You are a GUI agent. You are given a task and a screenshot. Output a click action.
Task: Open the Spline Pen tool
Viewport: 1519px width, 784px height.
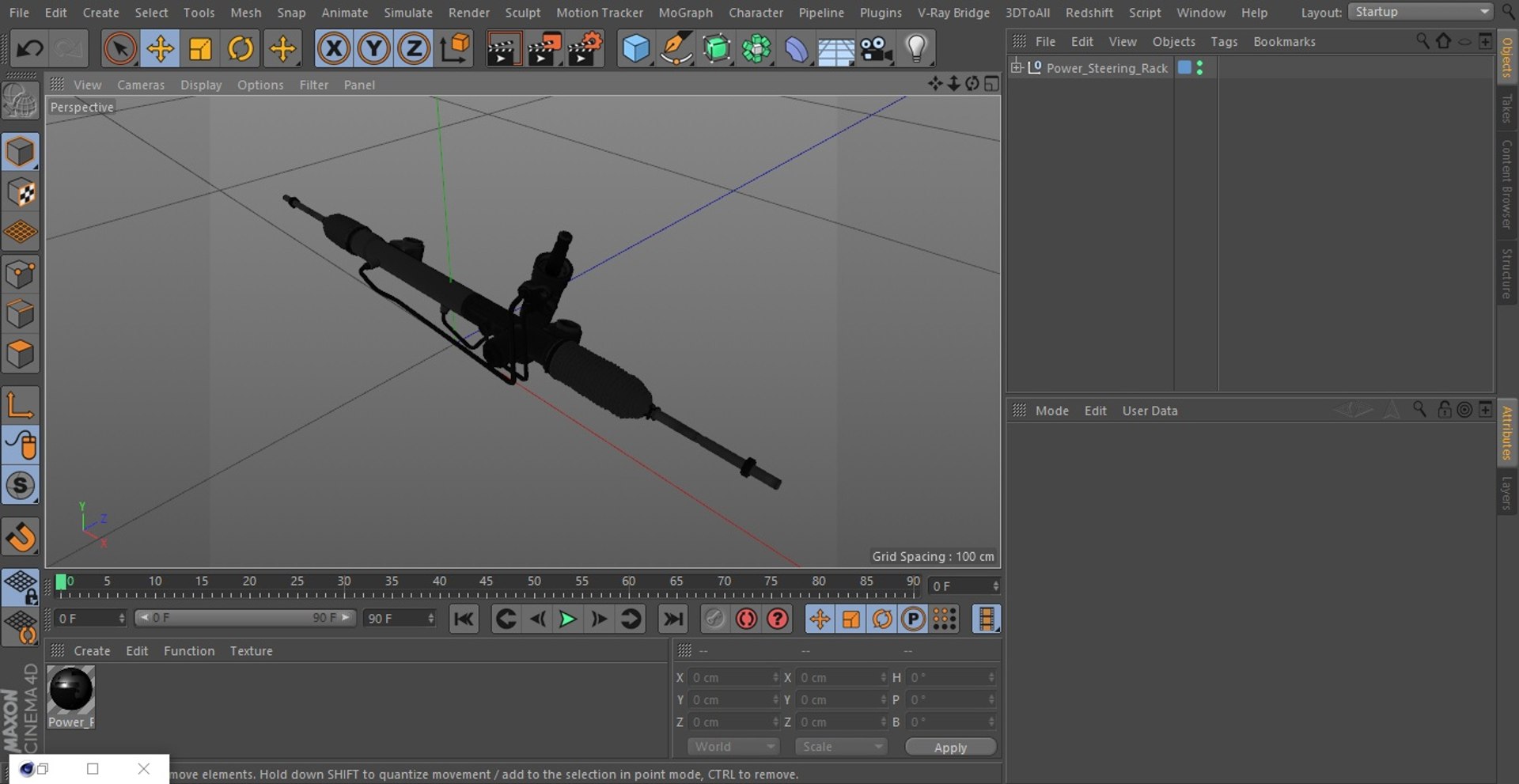(676, 49)
